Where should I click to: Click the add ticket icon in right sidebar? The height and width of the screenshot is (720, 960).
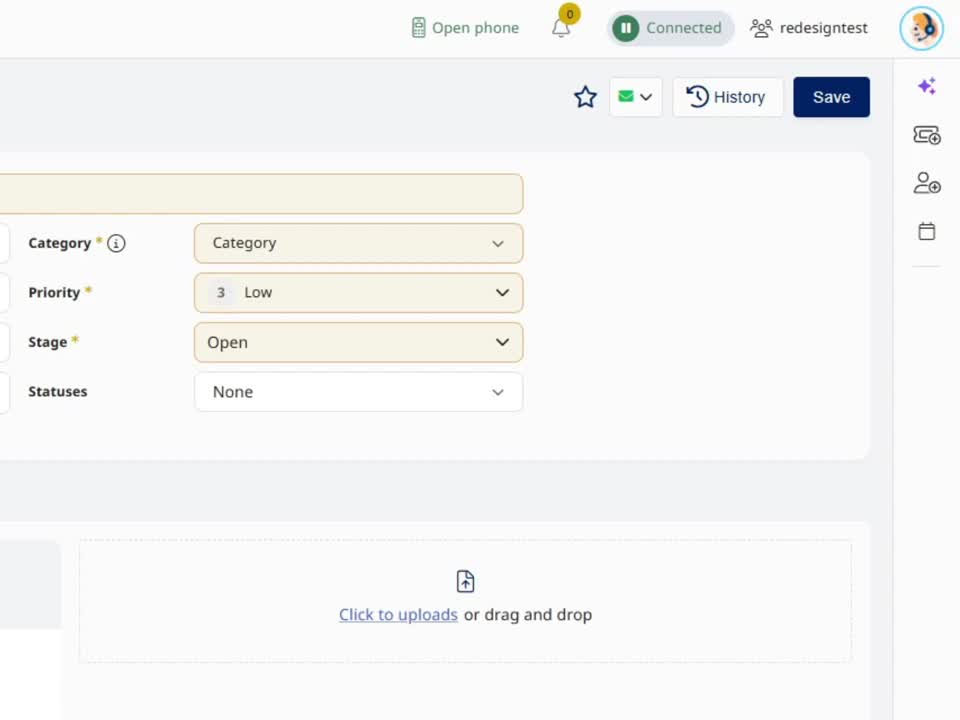927,135
